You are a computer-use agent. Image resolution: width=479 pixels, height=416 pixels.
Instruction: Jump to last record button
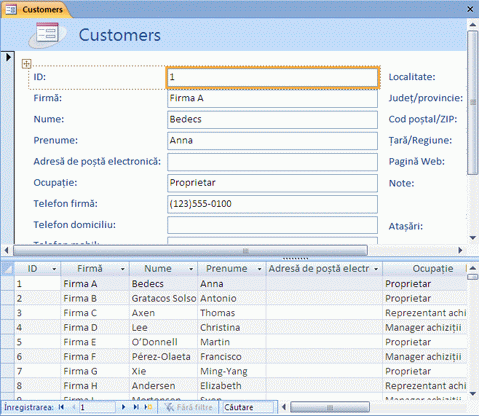pos(136,407)
